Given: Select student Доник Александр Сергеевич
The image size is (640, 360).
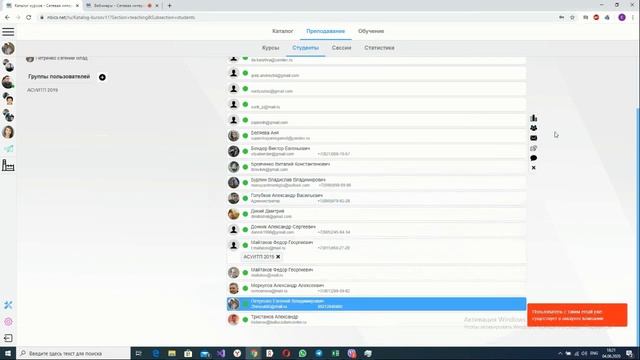Looking at the screenshot, I should tap(376, 229).
